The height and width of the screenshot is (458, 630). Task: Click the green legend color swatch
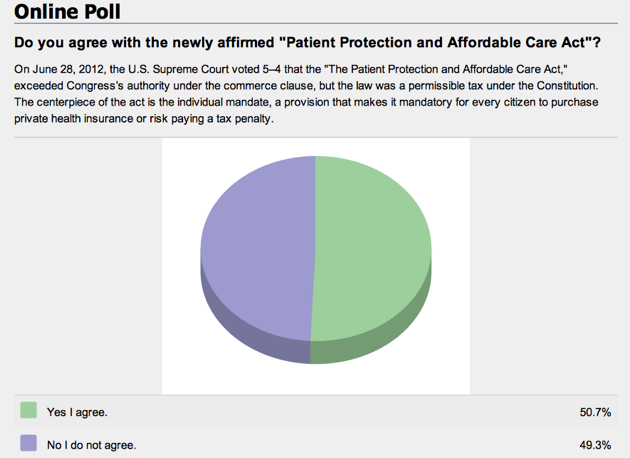[28, 410]
